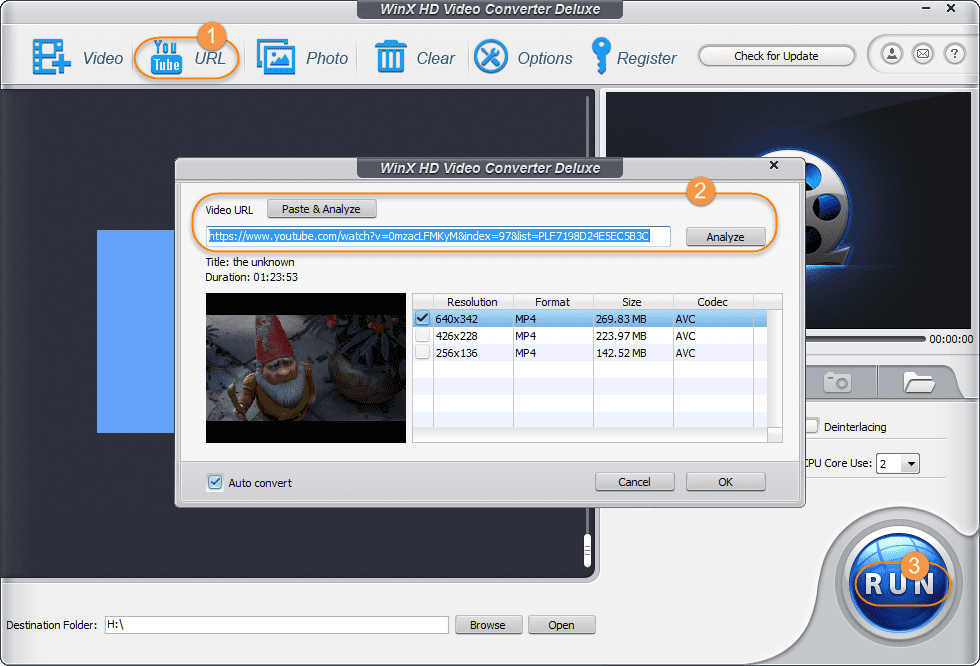Click the blue RUN button
The height and width of the screenshot is (666, 980).
click(899, 584)
